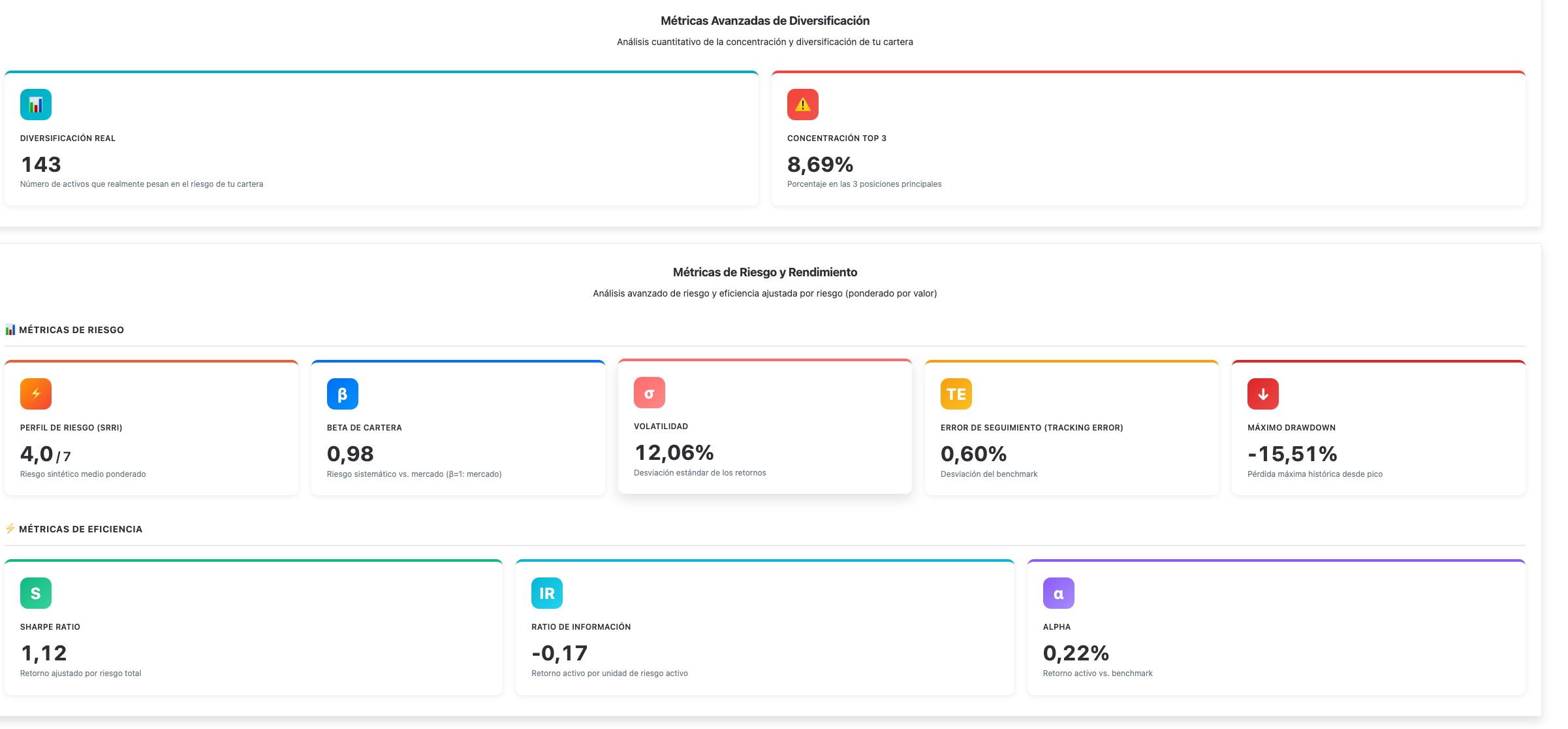Click the Diversificación Real bar chart icon
1568x729 pixels.
tap(36, 105)
